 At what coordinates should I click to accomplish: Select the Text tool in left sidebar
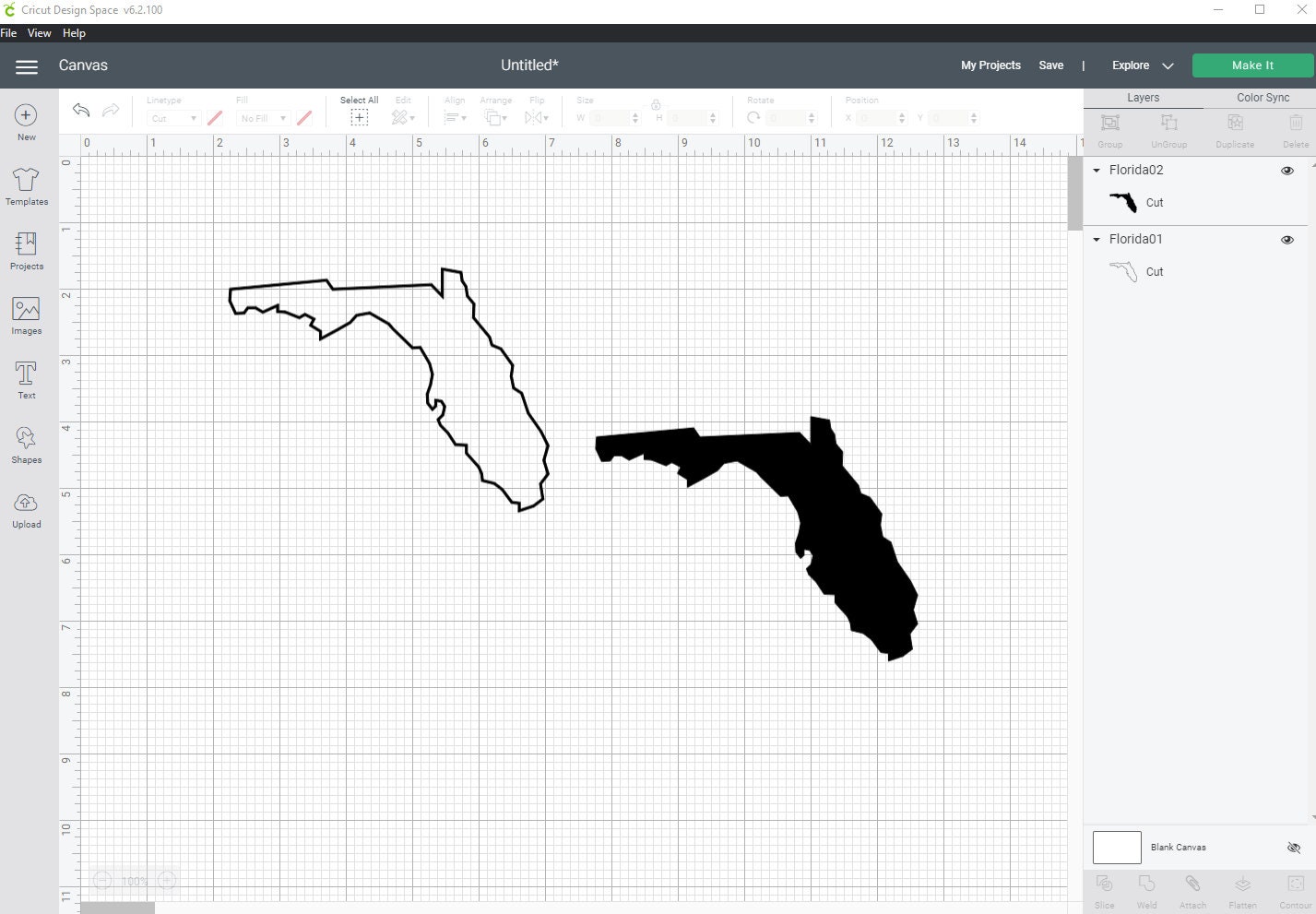coord(25,376)
